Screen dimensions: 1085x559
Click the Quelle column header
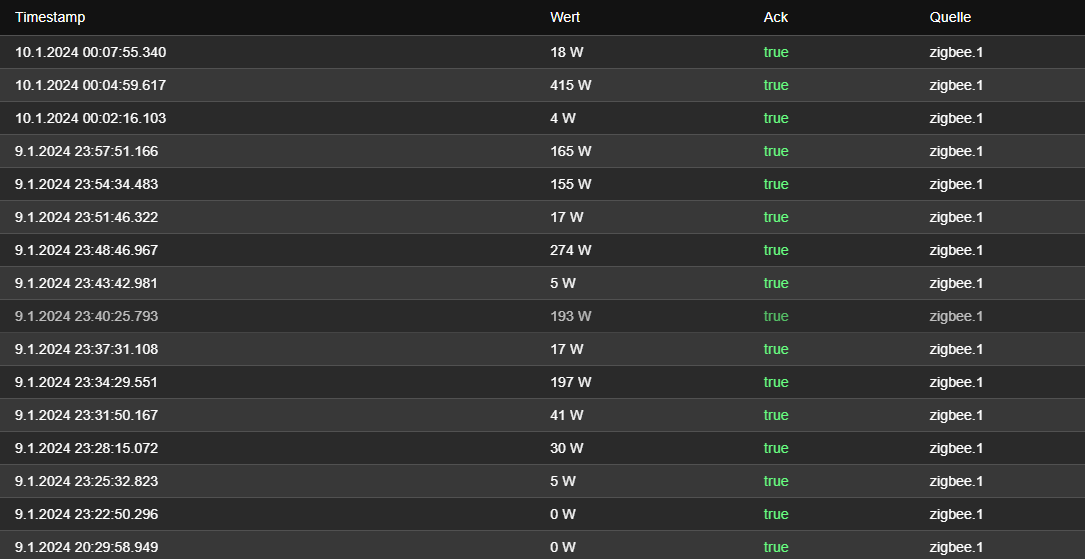950,17
